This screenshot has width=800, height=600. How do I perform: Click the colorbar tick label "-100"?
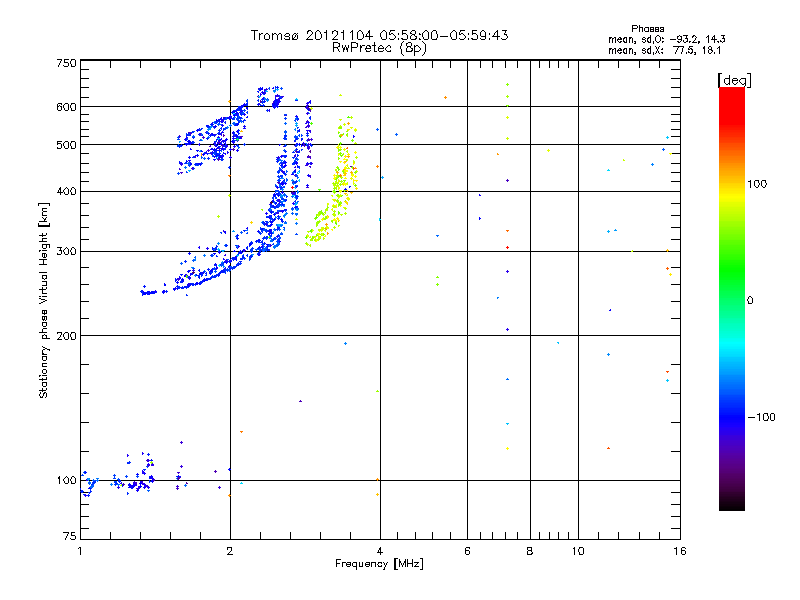pos(761,417)
